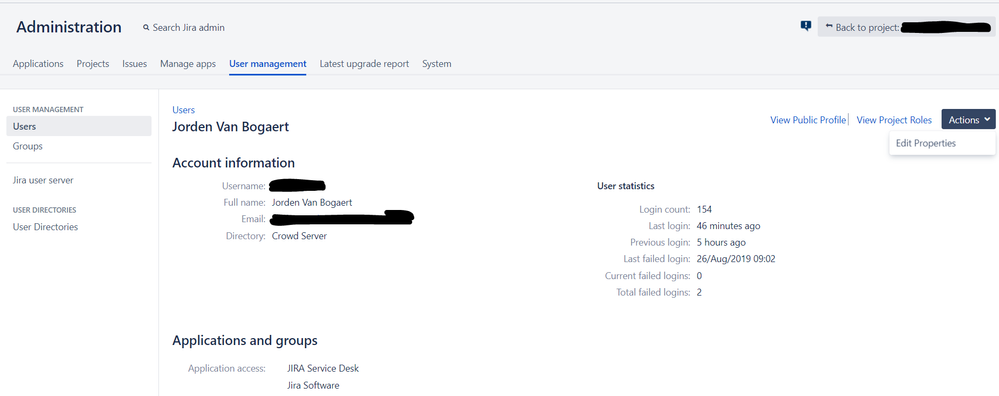This screenshot has width=999, height=396.
Task: Click the Applications and groups heading
Action: [245, 341]
